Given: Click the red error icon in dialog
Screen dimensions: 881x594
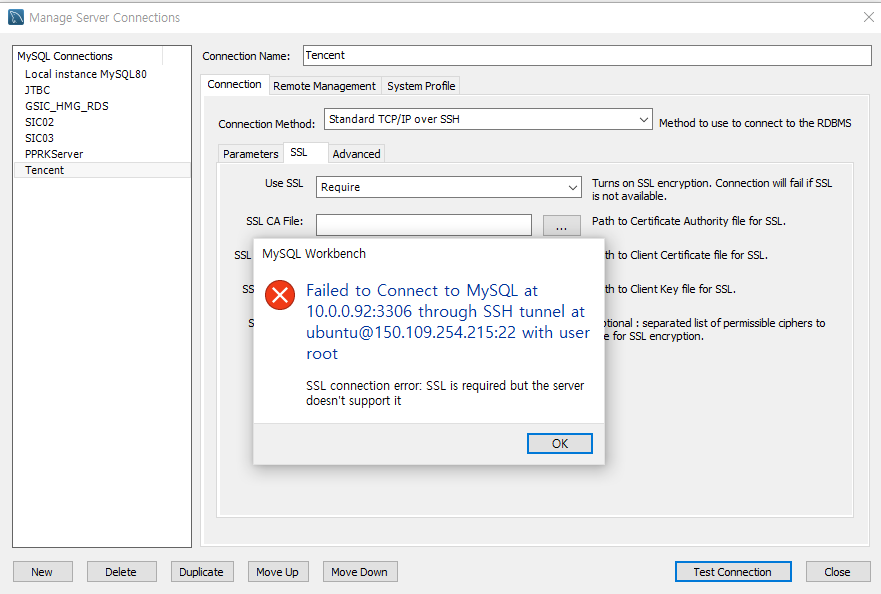Looking at the screenshot, I should click(280, 295).
